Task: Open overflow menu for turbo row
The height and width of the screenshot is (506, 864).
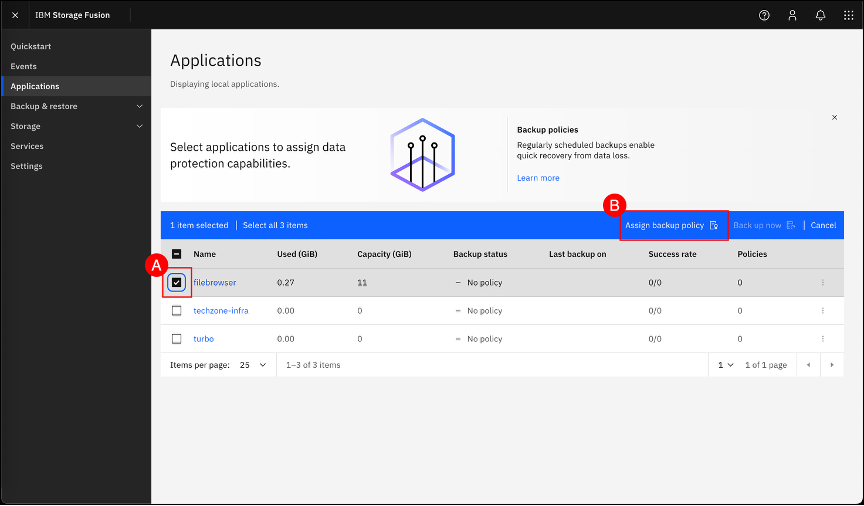Action: [822, 339]
